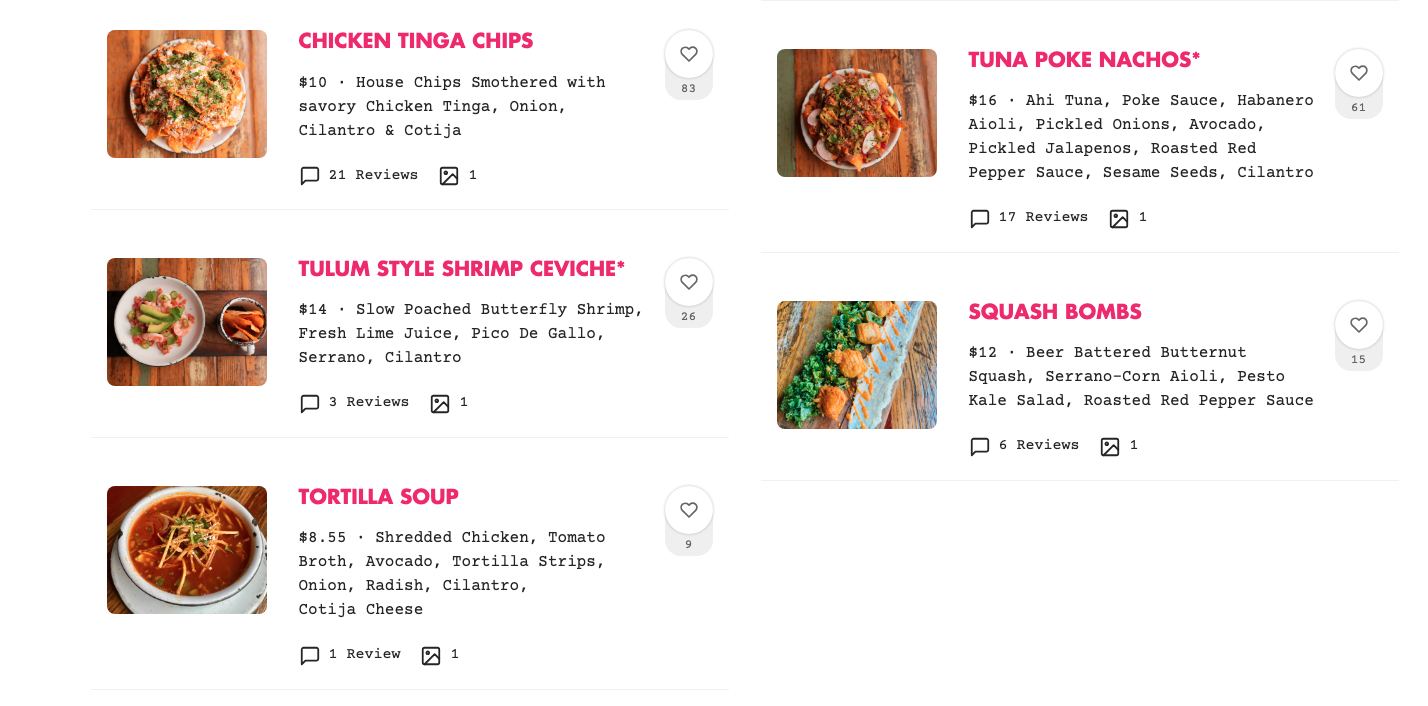Open the image icon under Squash Bombs
1428x706 pixels.
1110,447
